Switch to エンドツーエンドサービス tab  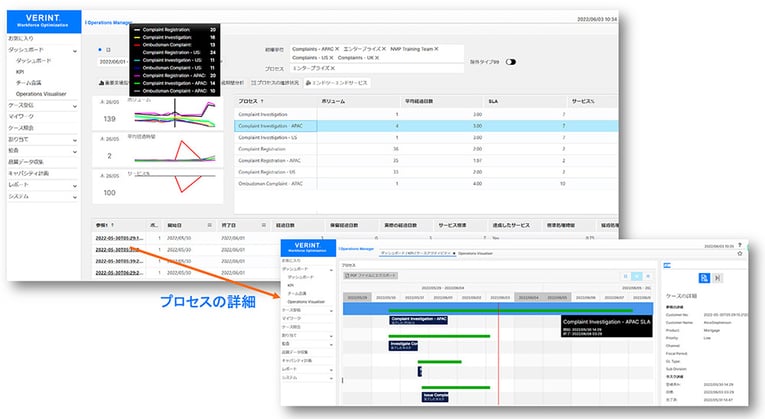337,83
